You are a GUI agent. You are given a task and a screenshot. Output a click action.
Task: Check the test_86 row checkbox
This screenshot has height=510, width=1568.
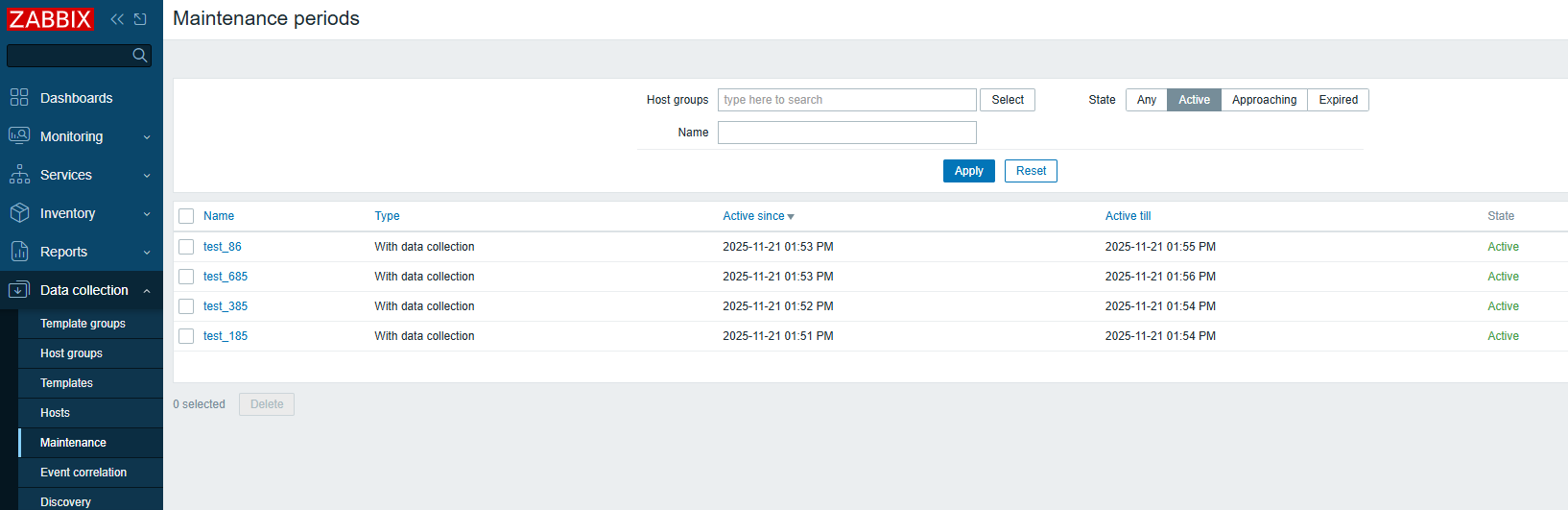(x=186, y=247)
